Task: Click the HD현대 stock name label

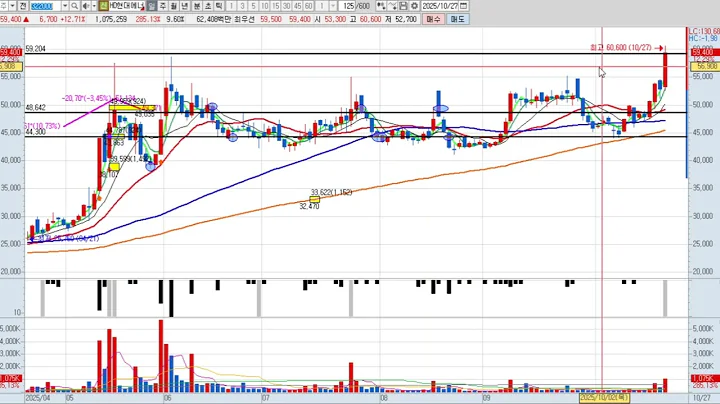Action: click(127, 6)
